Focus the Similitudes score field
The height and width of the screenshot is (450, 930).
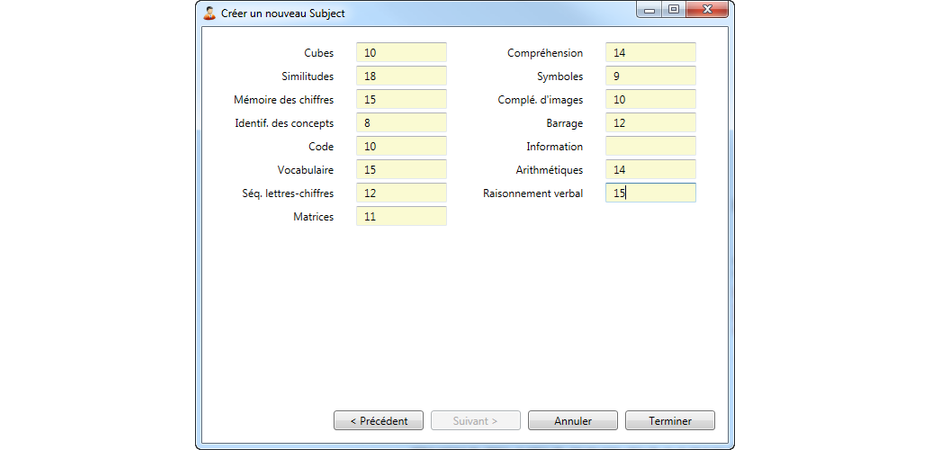pyautogui.click(x=401, y=76)
